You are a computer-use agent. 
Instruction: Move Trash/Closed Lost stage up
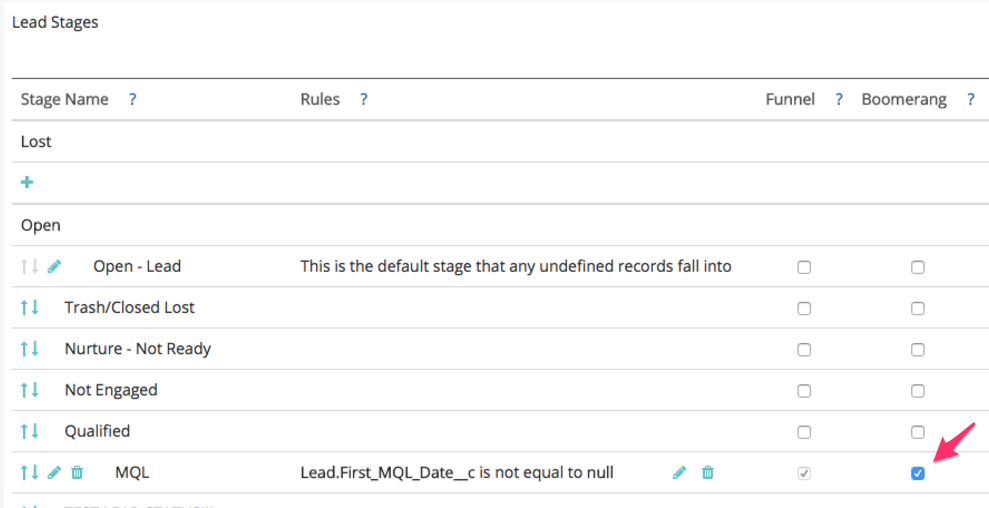tap(24, 308)
